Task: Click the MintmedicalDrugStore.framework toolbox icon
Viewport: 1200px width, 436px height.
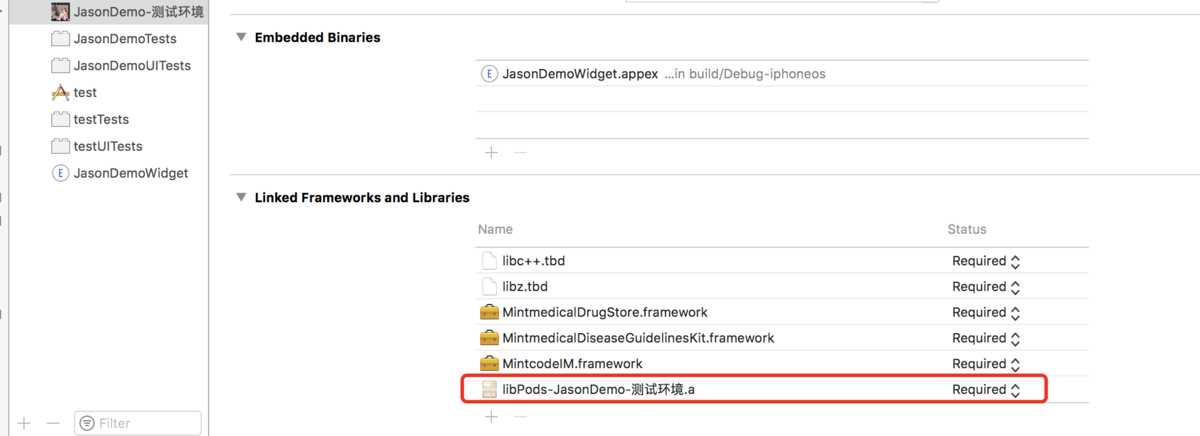Action: (x=489, y=312)
